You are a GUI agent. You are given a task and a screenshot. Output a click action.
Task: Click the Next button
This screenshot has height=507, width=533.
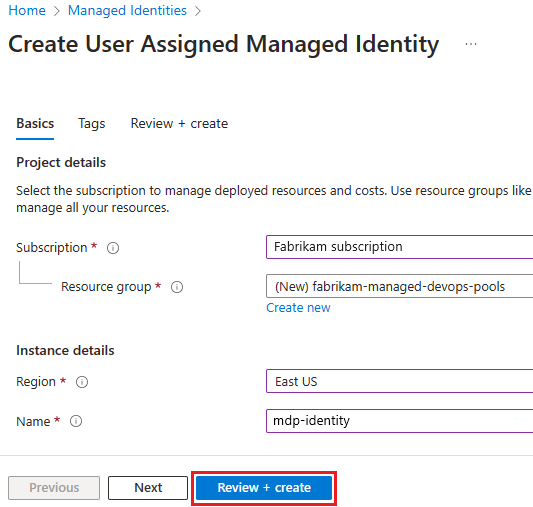pyautogui.click(x=148, y=488)
